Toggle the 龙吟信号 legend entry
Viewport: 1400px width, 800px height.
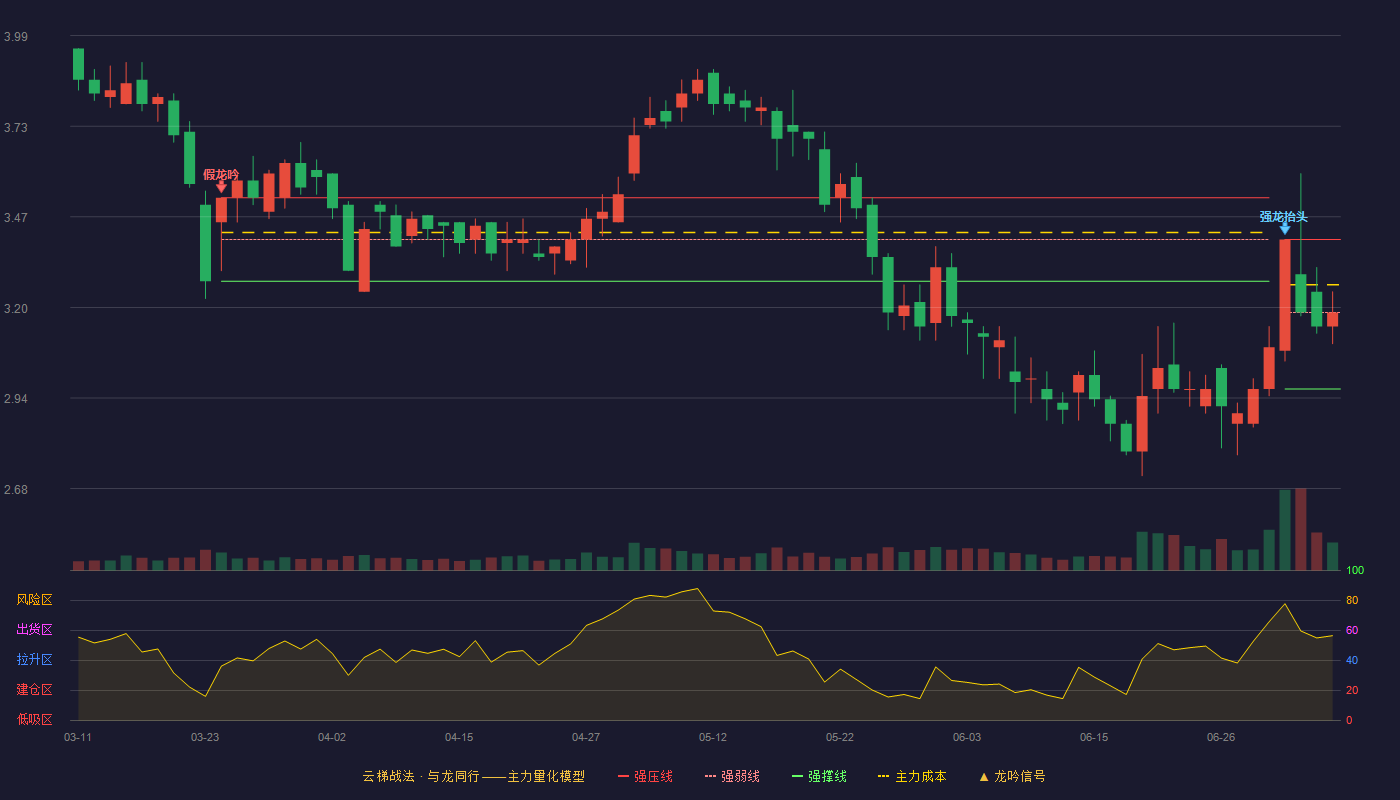1011,776
